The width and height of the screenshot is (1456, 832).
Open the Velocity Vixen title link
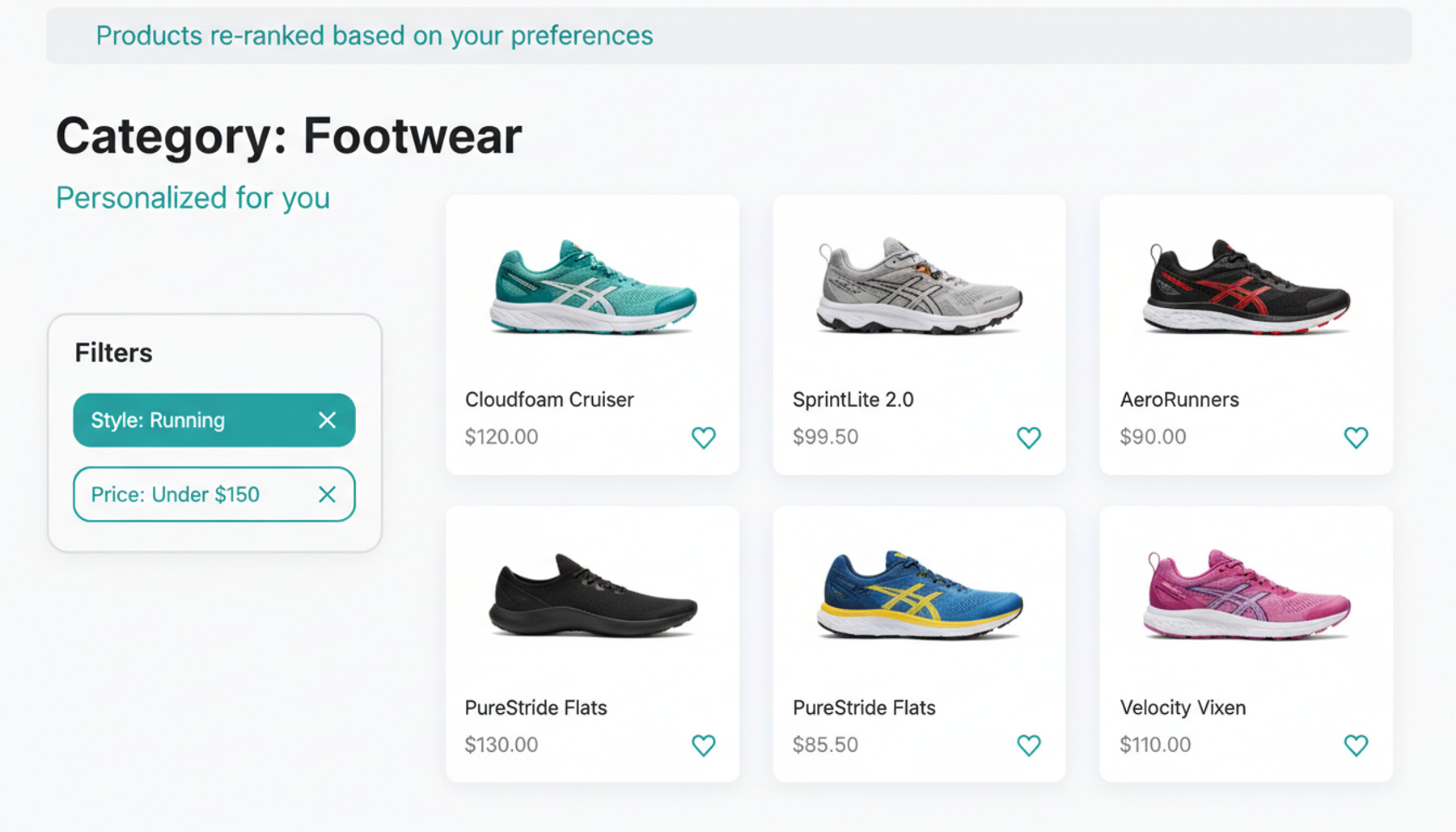(x=1183, y=707)
